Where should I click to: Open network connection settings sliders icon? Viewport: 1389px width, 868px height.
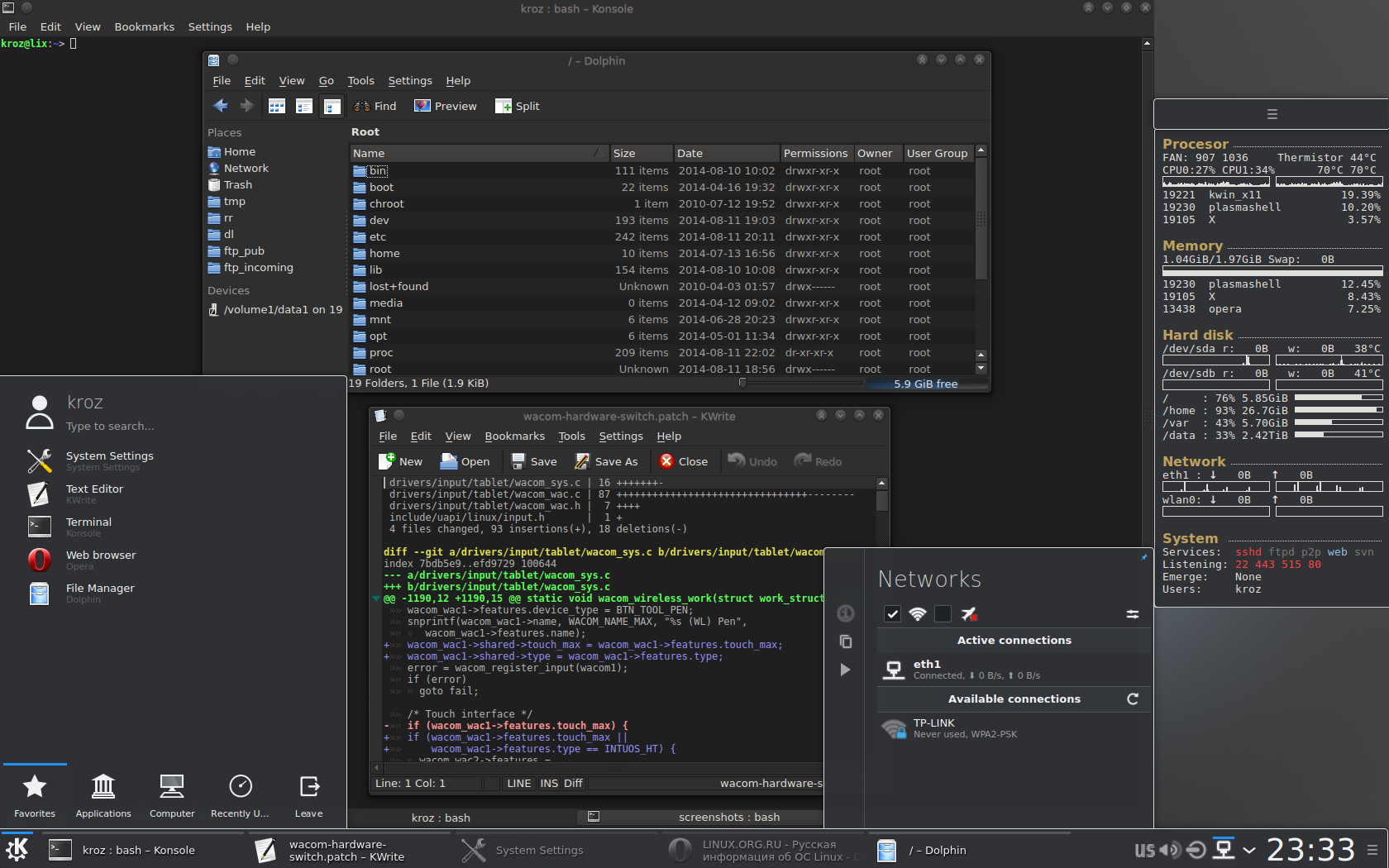click(x=1132, y=614)
